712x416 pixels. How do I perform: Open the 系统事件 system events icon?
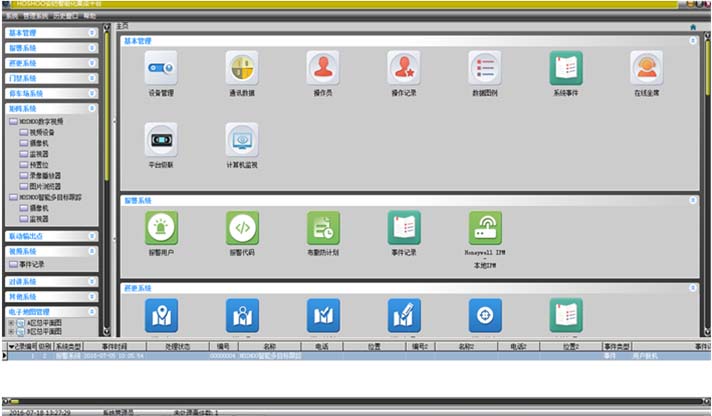point(565,68)
